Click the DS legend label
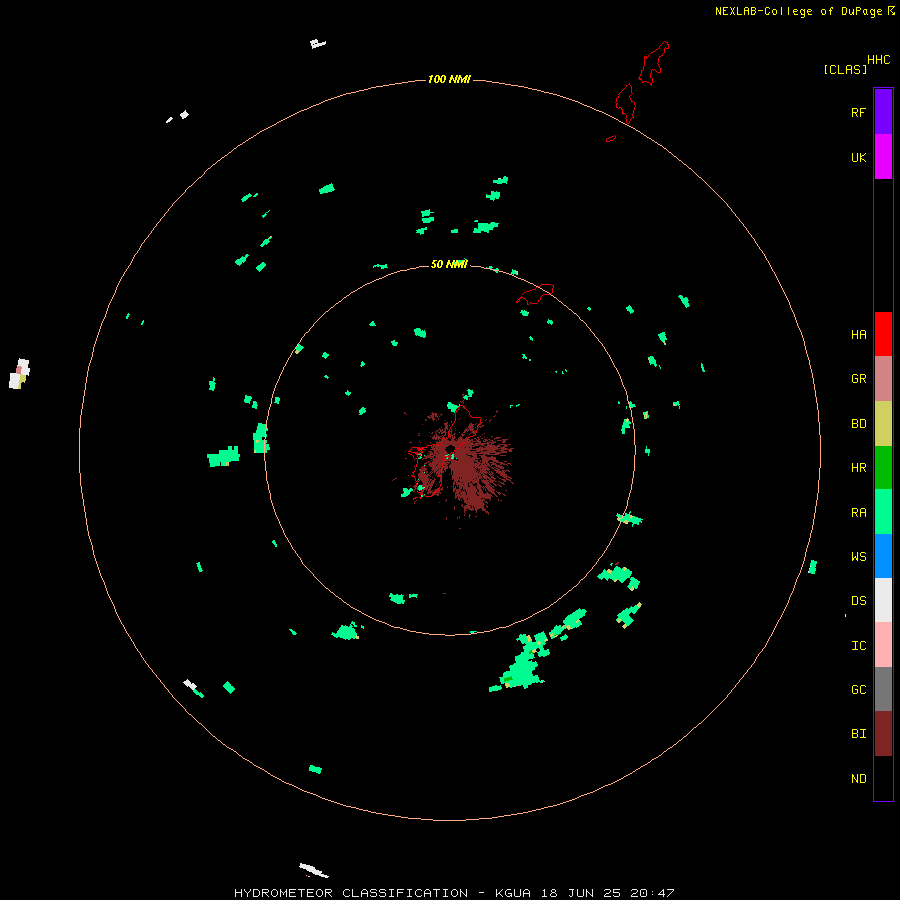900x900 pixels. [x=858, y=600]
